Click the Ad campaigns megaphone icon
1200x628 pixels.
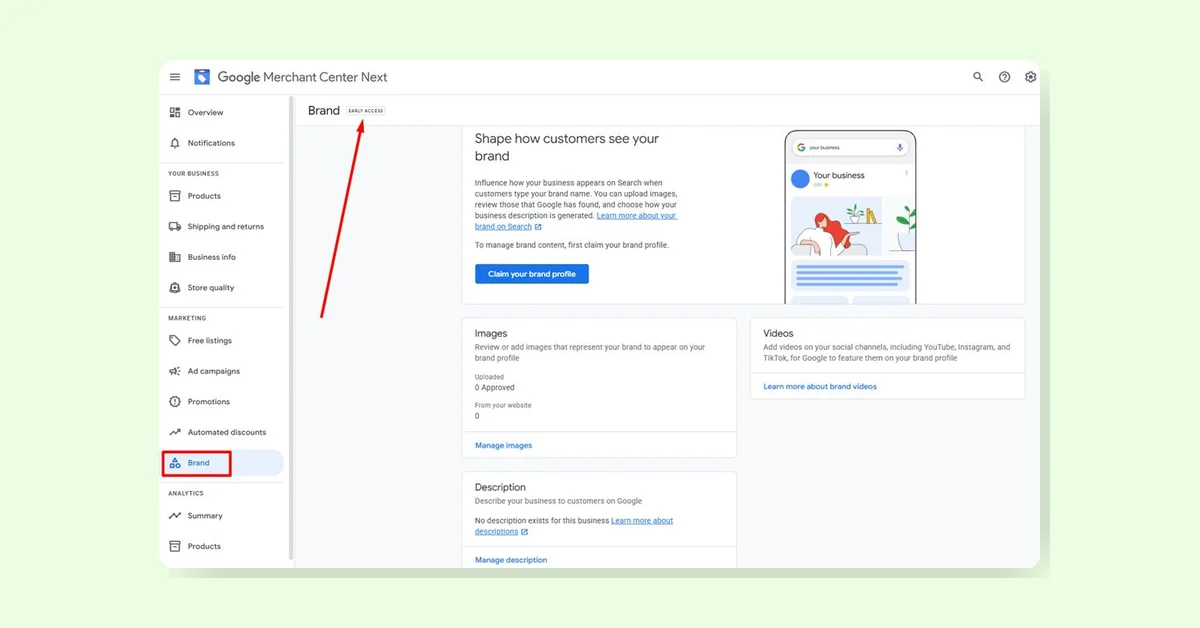175,371
